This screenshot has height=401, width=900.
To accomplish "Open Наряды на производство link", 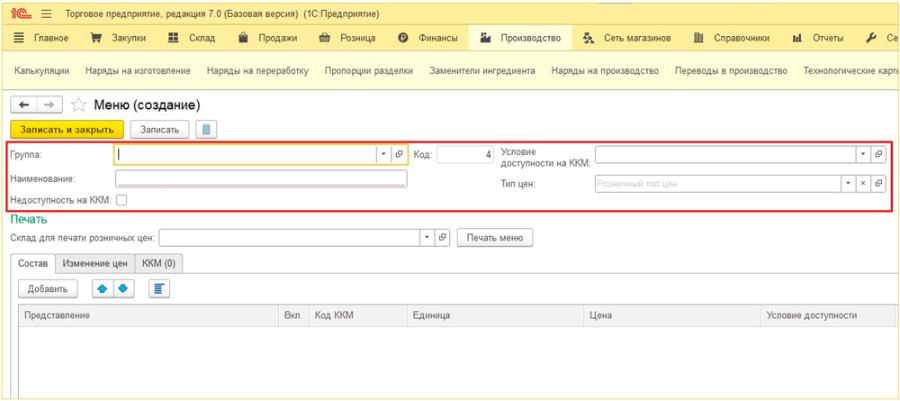I will coord(605,71).
